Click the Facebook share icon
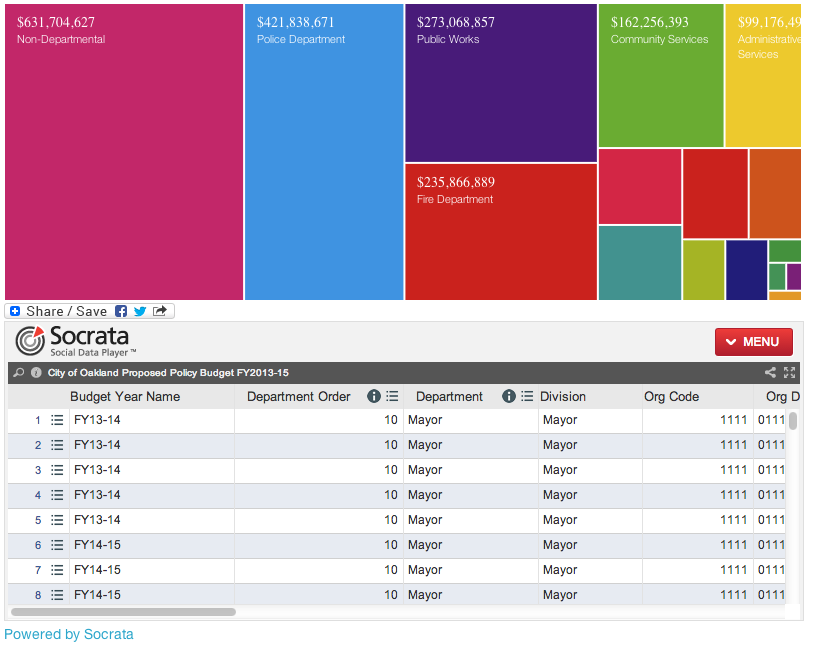The width and height of the screenshot is (818, 647). [x=121, y=311]
